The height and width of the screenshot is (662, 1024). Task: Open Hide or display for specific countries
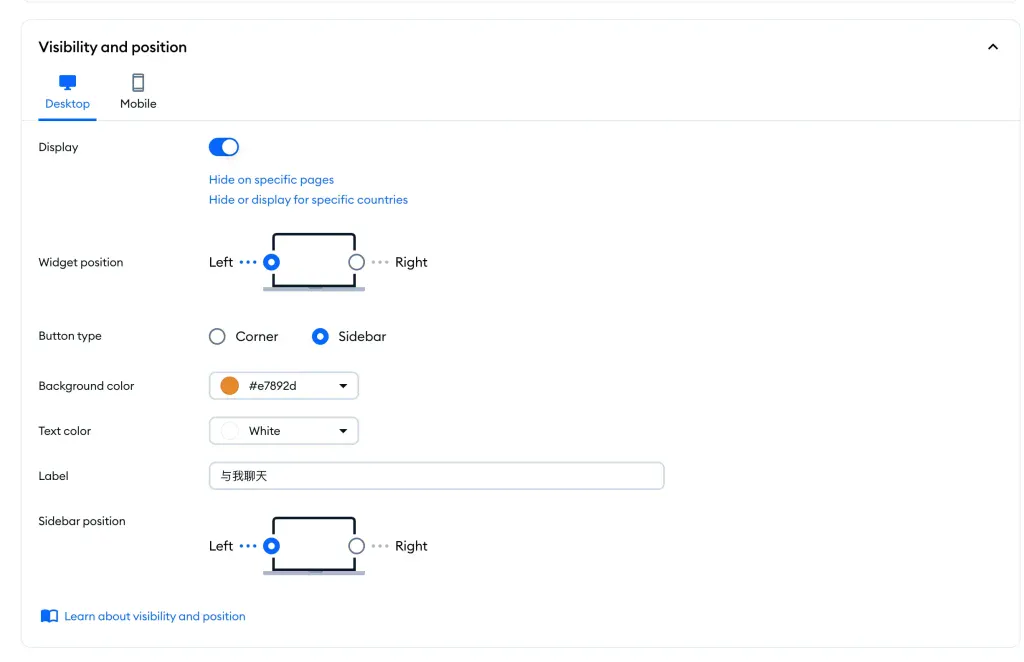308,200
